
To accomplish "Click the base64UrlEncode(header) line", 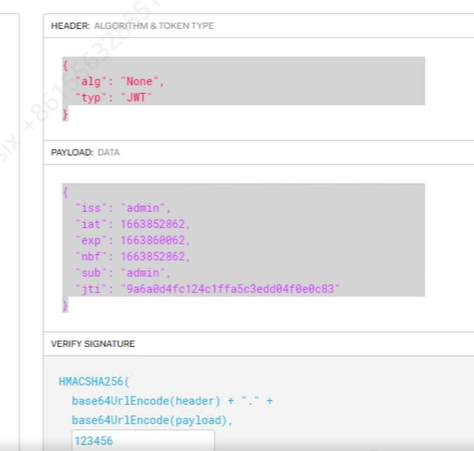I will (x=172, y=401).
